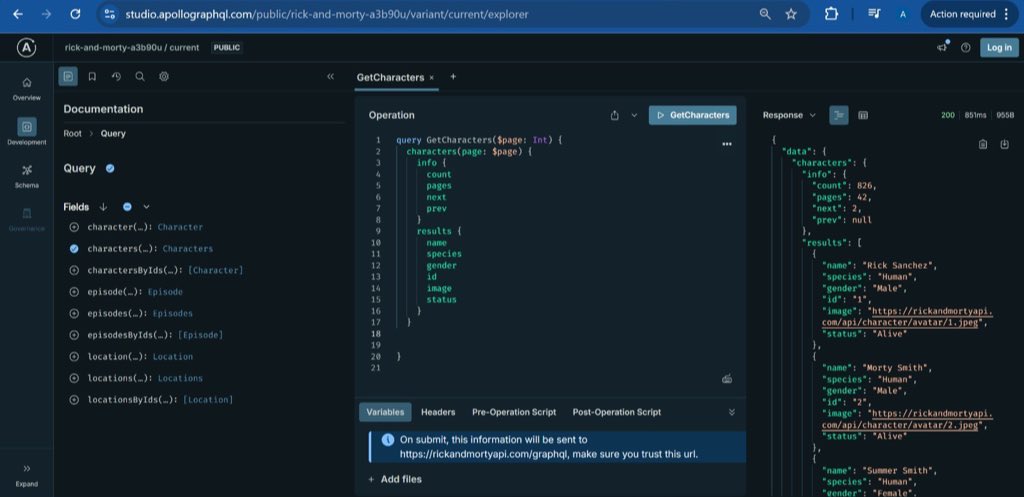The height and width of the screenshot is (497, 1024).
Task: Open the Schema section in the sidebar
Action: 27,176
